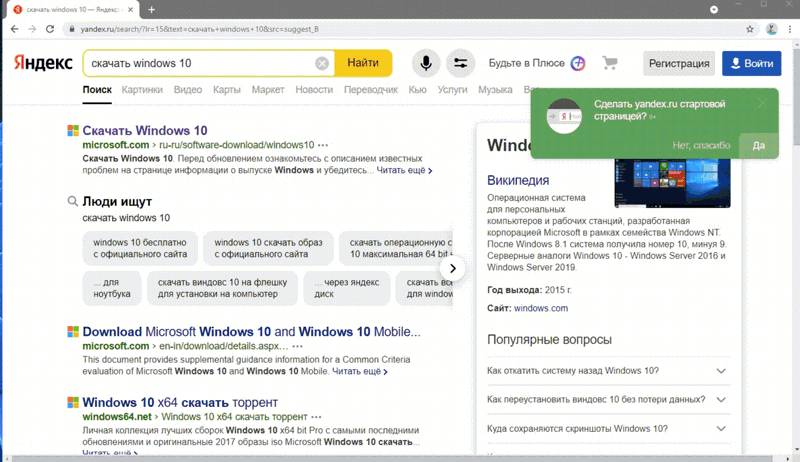Open options dots for windows64.net result
The width and height of the screenshot is (800, 462).
[316, 417]
